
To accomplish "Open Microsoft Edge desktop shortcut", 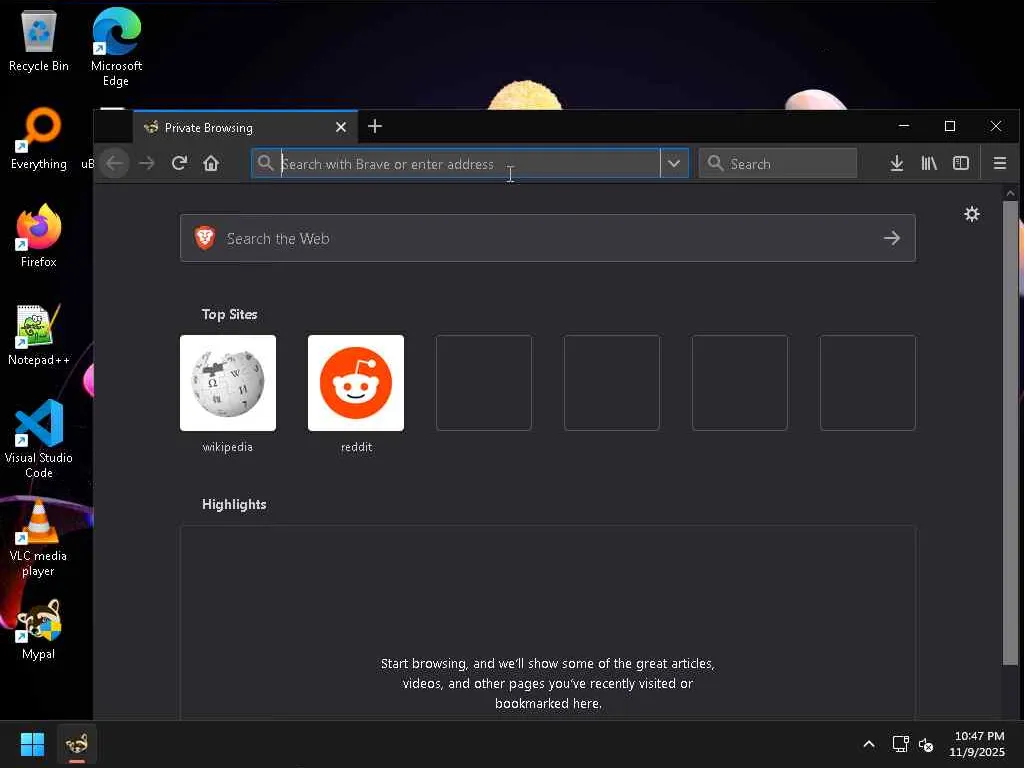I will (116, 47).
